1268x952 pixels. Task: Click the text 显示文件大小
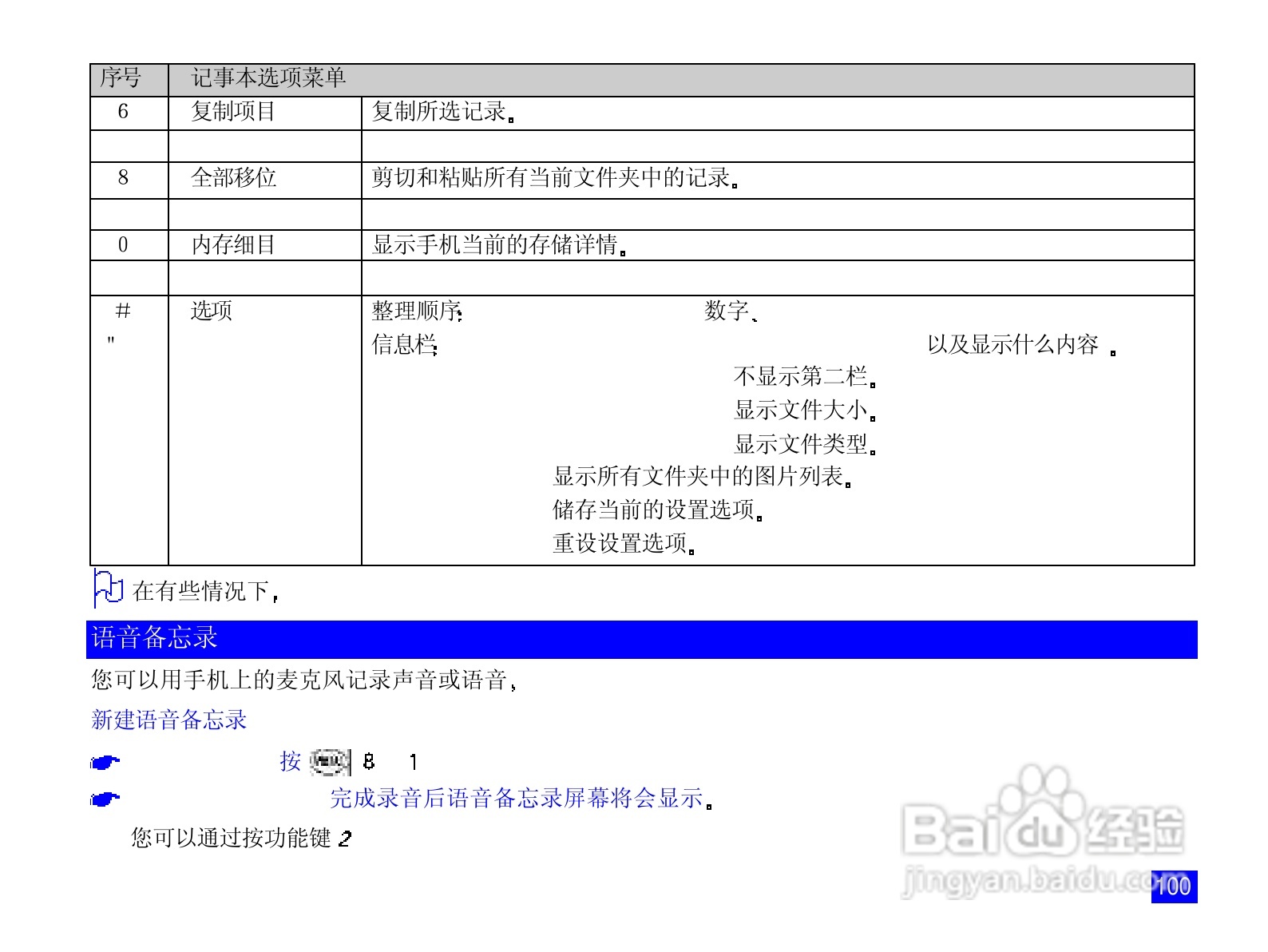click(805, 411)
